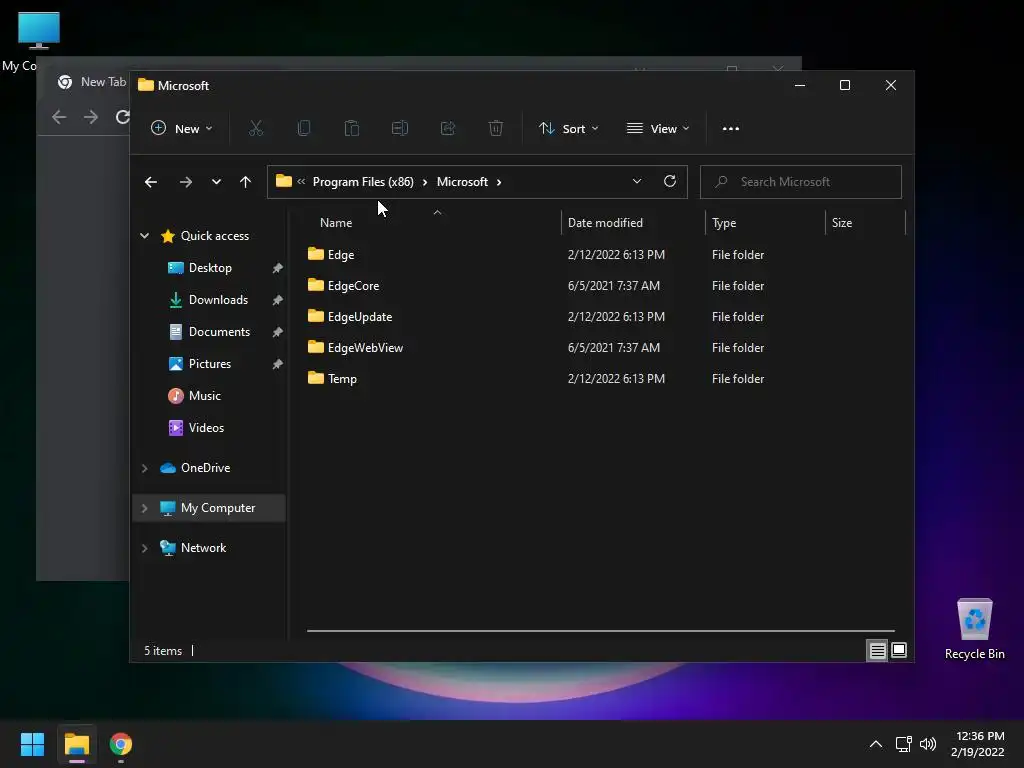This screenshot has width=1024, height=768.
Task: Click the Copy icon in toolbar
Action: (304, 129)
